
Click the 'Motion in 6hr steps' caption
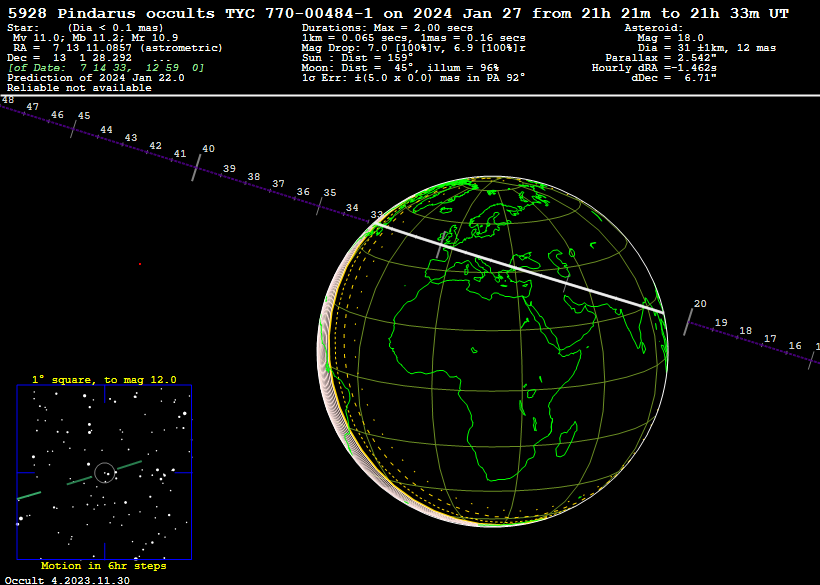pyautogui.click(x=104, y=566)
